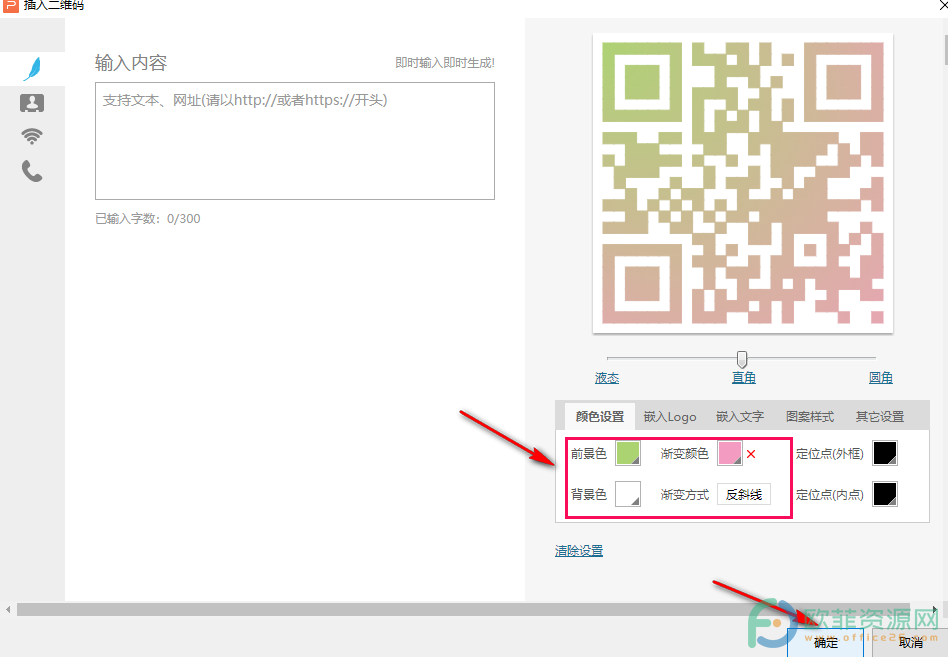Cancel the dialog with 取消
Screen dimensions: 948x657
click(x=911, y=642)
